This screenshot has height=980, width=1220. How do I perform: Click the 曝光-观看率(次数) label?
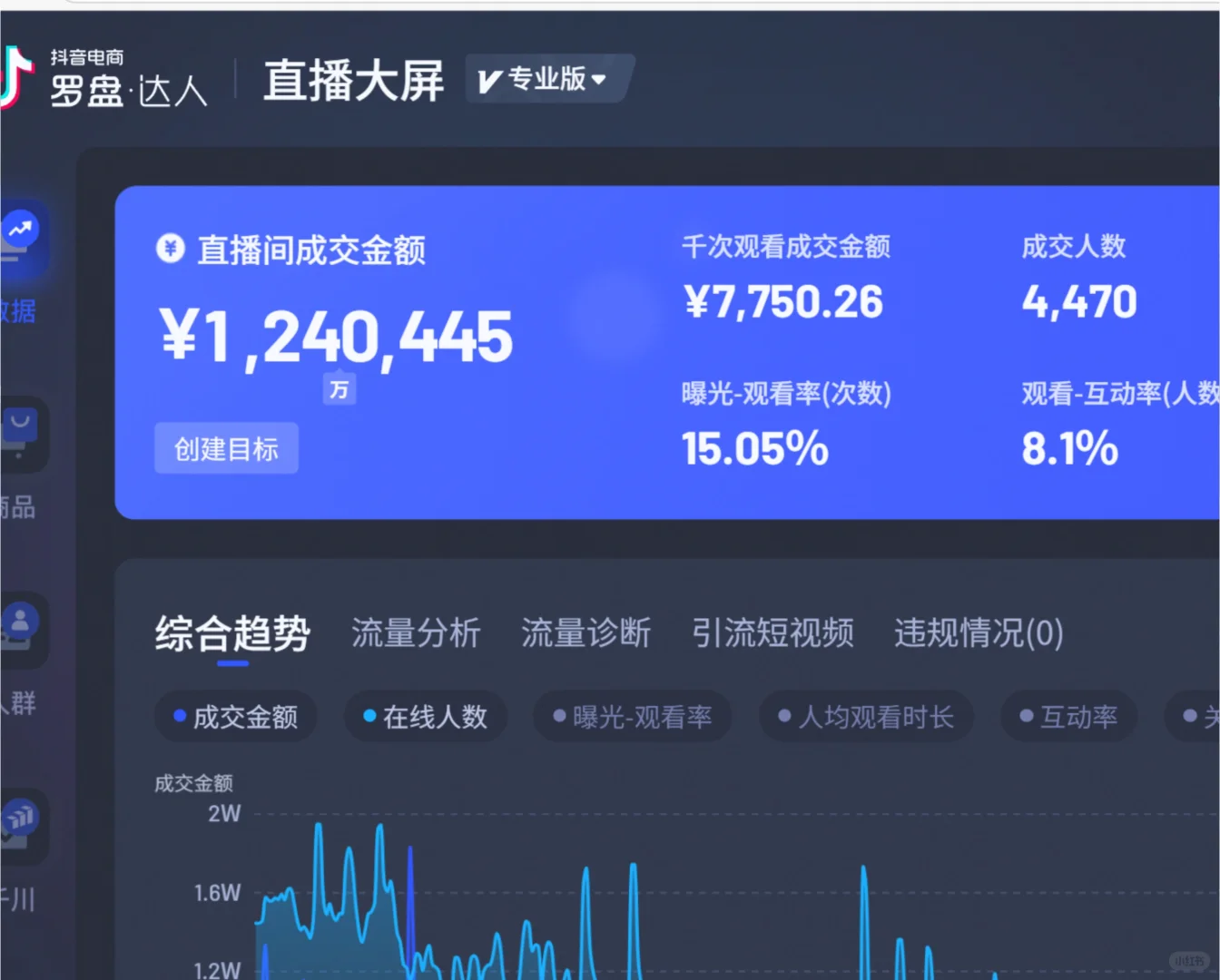point(787,393)
